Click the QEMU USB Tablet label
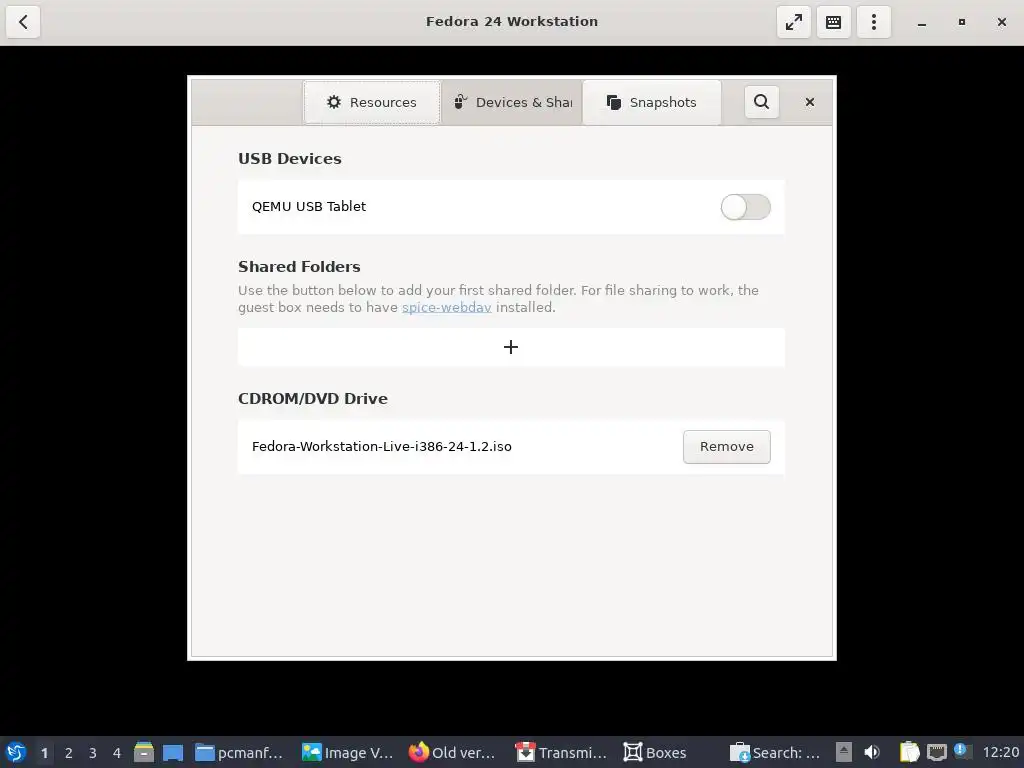Screen dimensions: 1024x768 (309, 206)
